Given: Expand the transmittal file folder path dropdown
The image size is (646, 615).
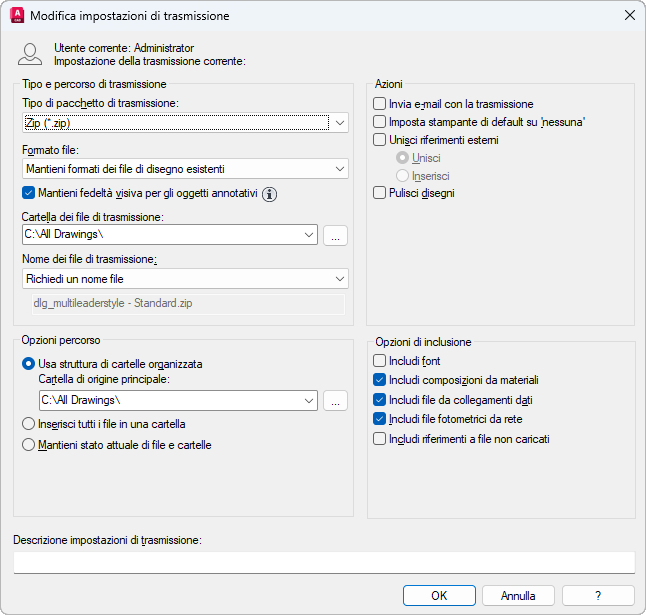Looking at the screenshot, I should click(x=308, y=235).
